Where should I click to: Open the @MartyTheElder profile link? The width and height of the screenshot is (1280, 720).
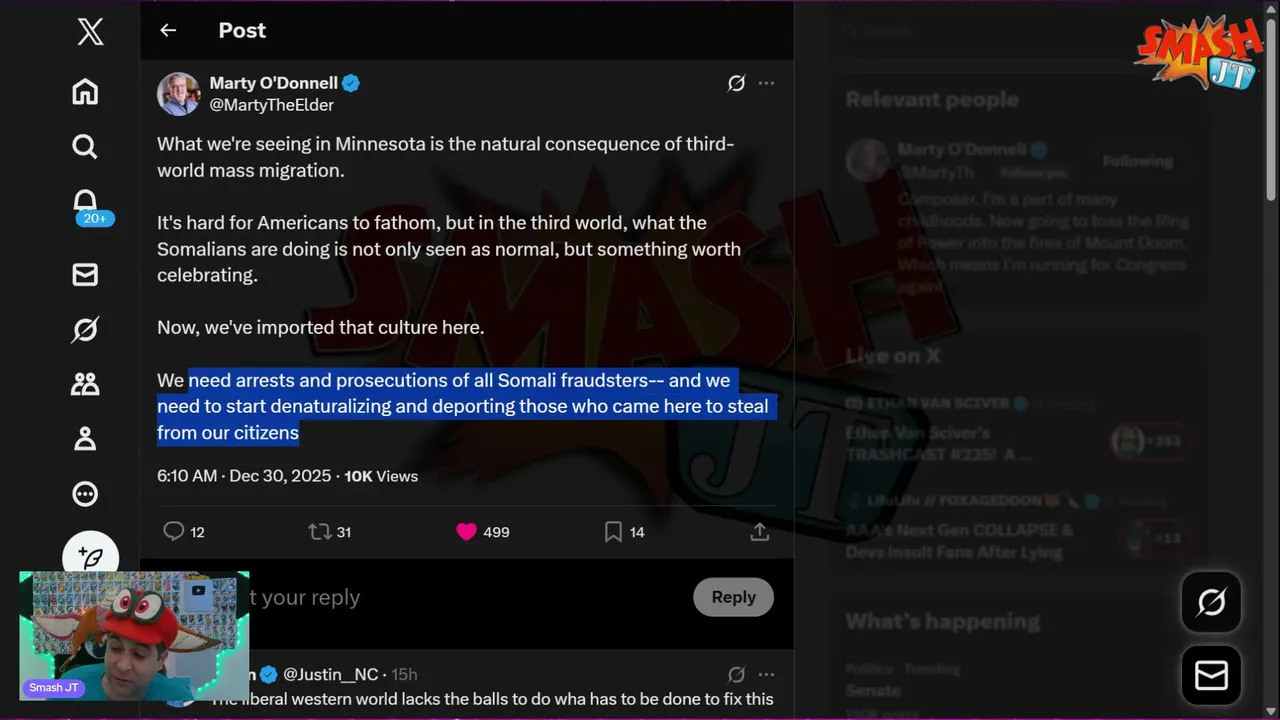point(271,105)
